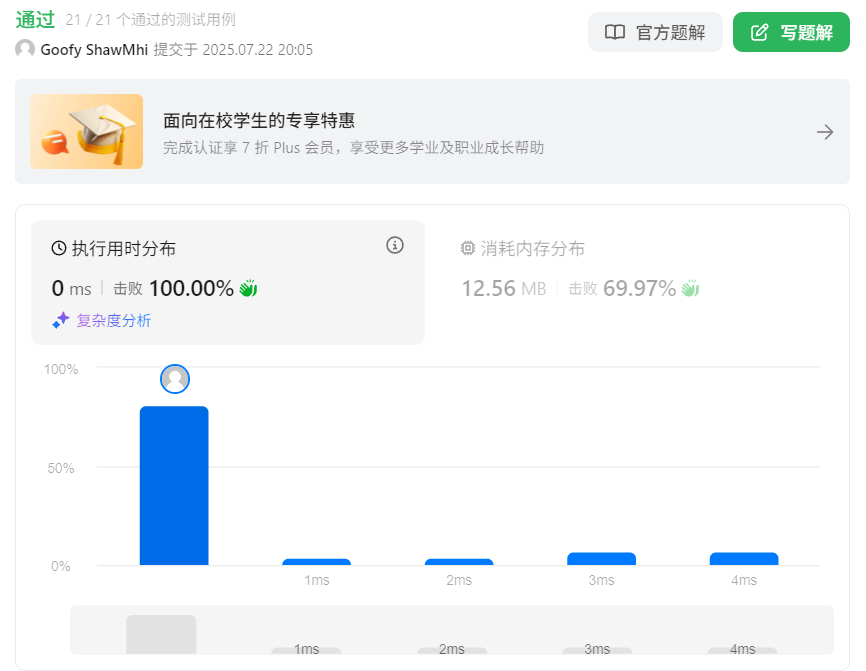Click the clapping hands icon after 69.97%
866x671 pixels.
click(690, 288)
